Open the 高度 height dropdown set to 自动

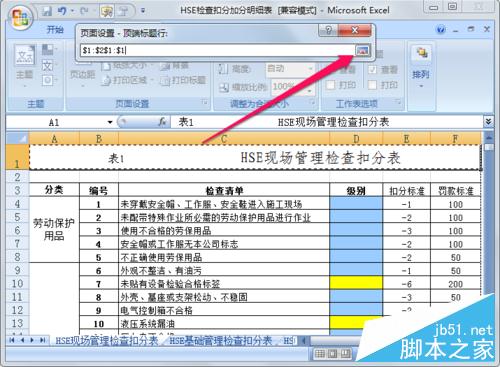311,69
